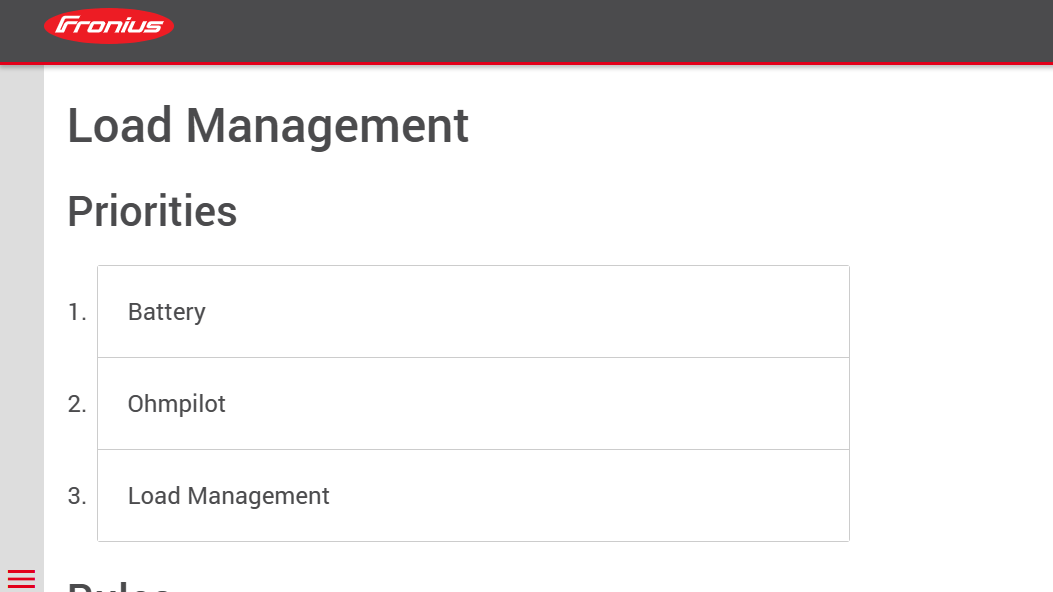
Task: Click the gray left sidebar strip
Action: 21,300
